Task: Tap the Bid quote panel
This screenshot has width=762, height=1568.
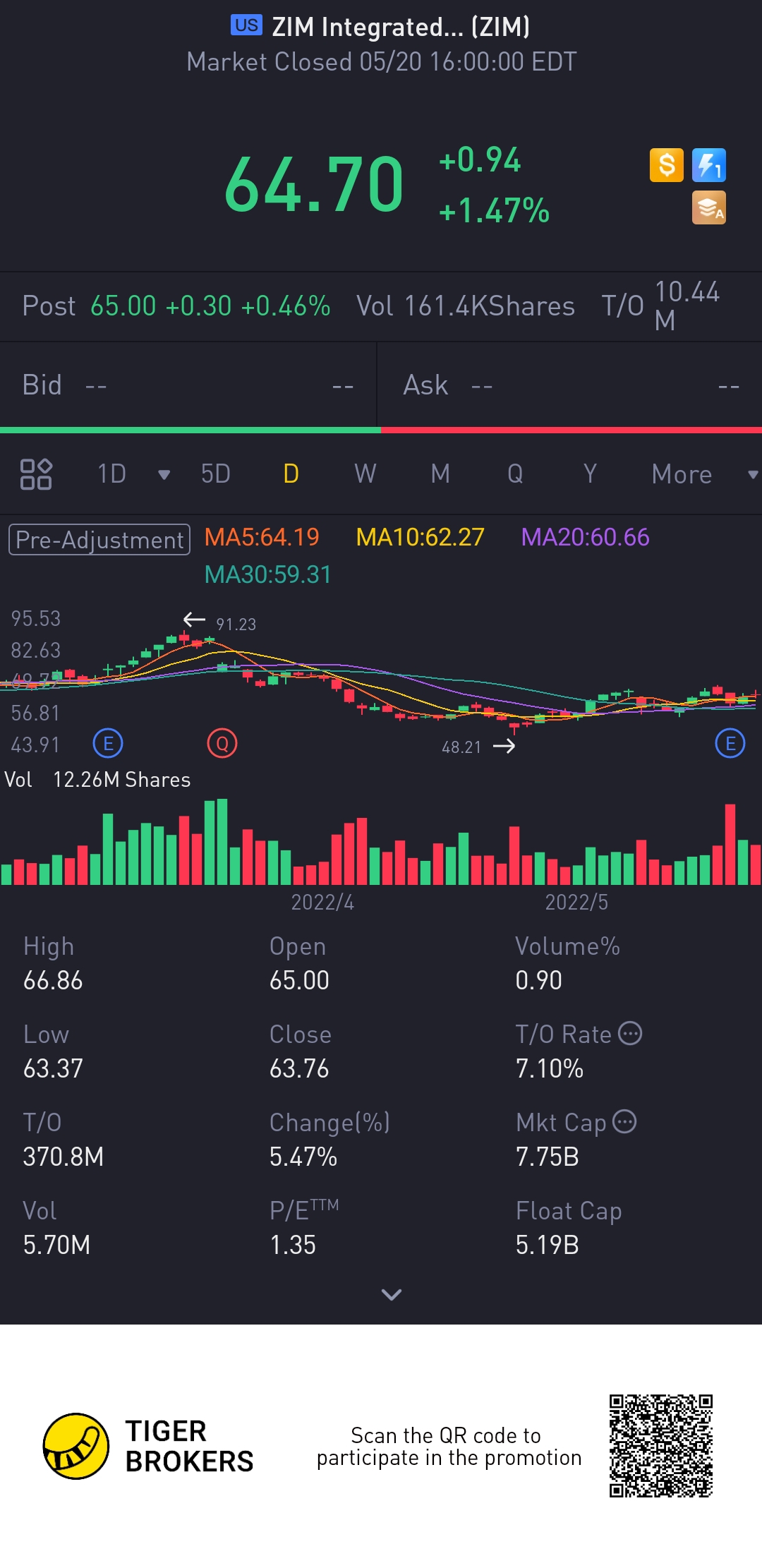Action: 188,385
